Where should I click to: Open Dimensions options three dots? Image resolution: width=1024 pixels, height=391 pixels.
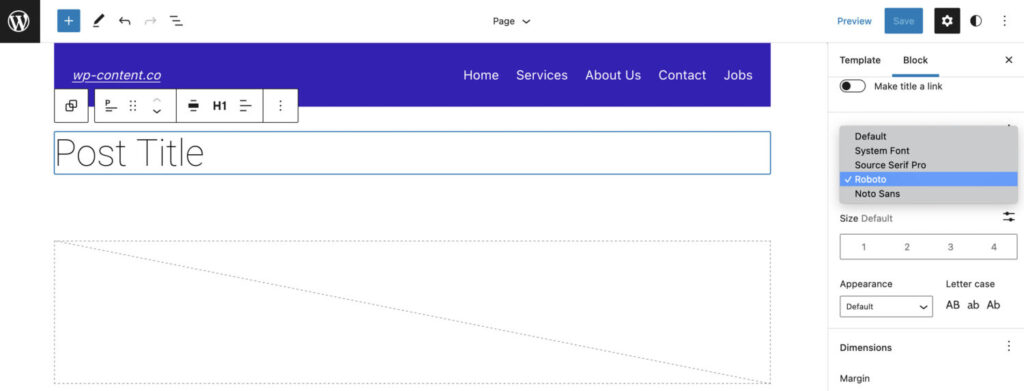1009,347
